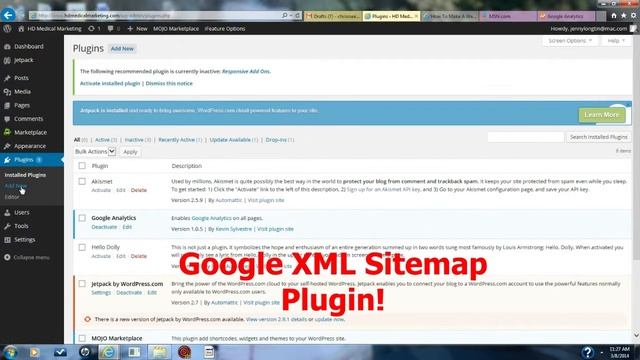Open Users in the sidebar
This screenshot has width=640, height=360.
(22, 212)
